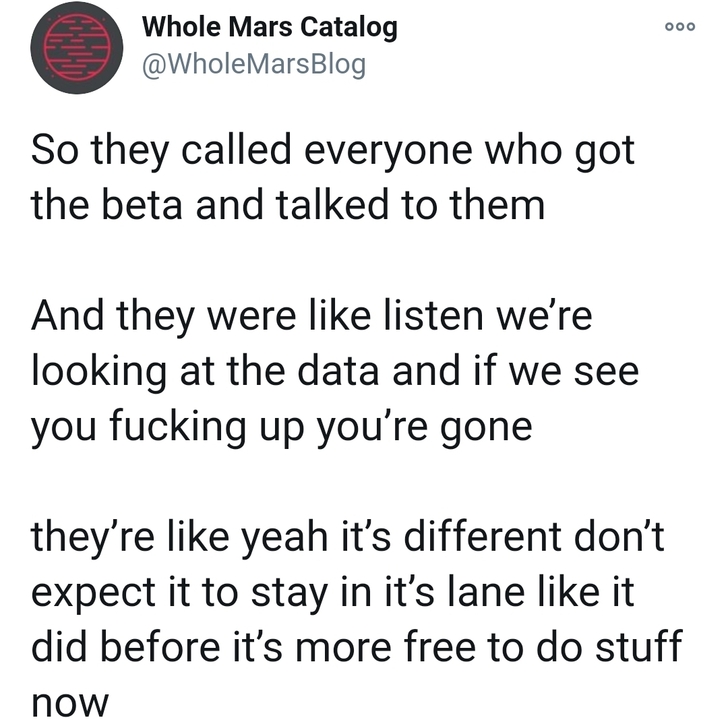
Task: Click the word 'looking' in the tweet
Action: (x=98, y=373)
